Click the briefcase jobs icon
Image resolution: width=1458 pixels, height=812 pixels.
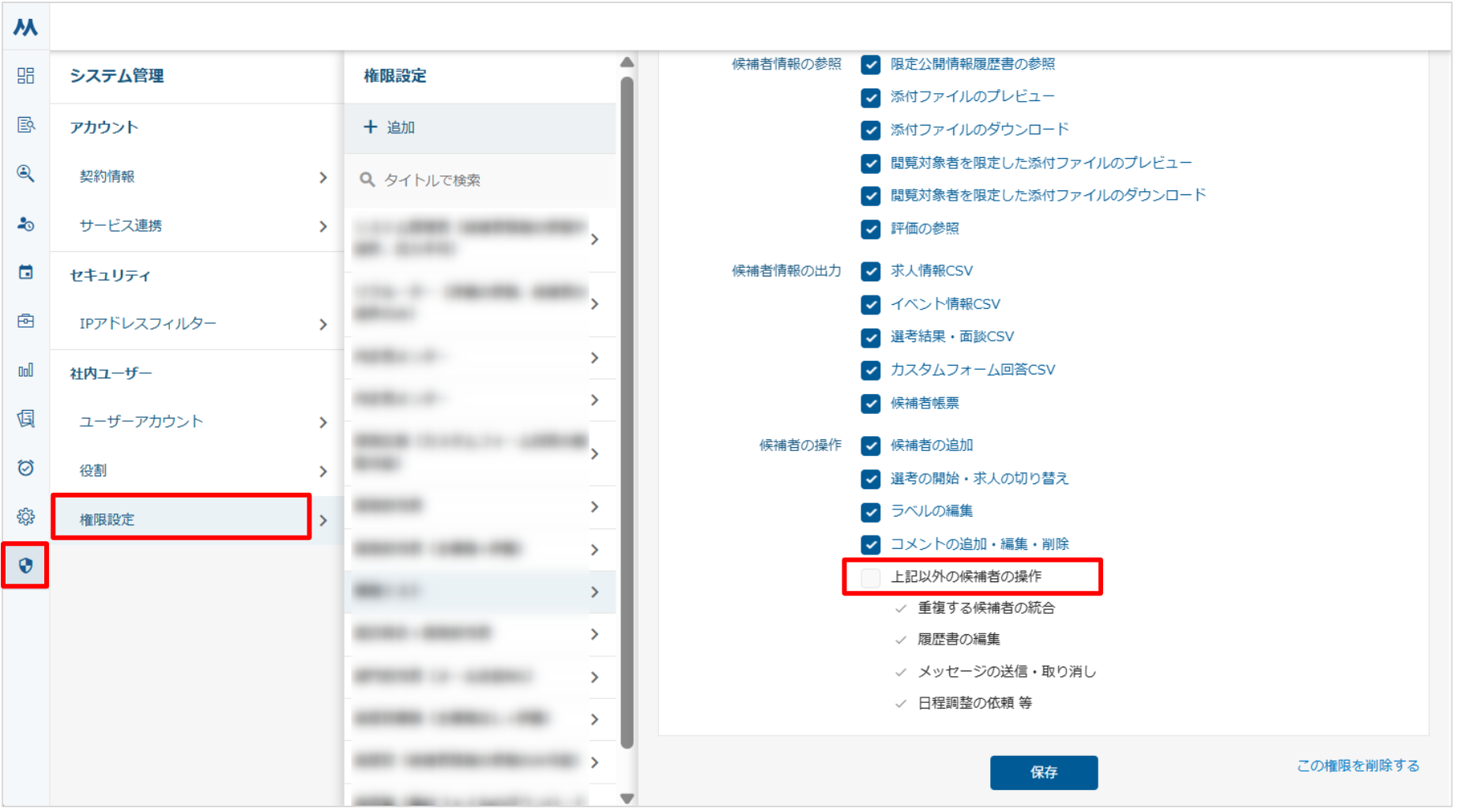[x=25, y=321]
